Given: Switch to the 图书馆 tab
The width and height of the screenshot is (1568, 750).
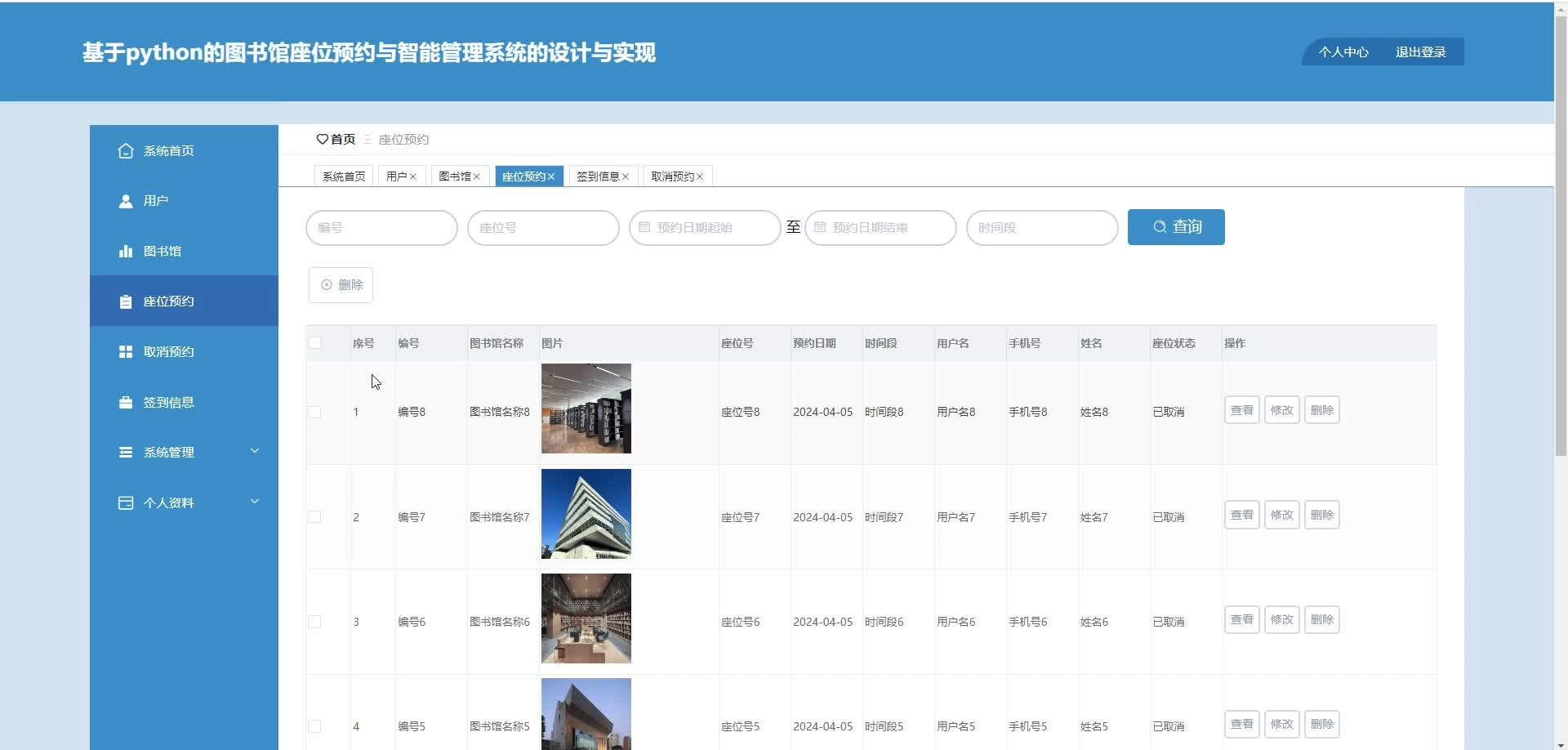Looking at the screenshot, I should point(454,176).
